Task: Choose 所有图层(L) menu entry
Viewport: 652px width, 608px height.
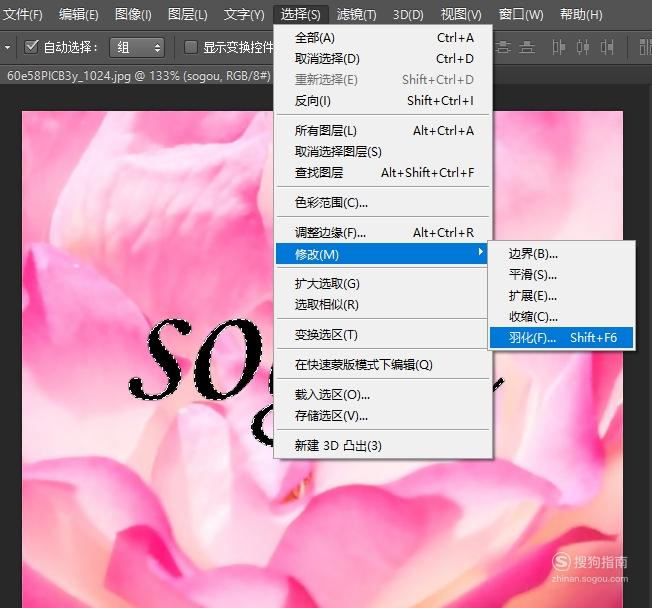Action: [x=383, y=131]
